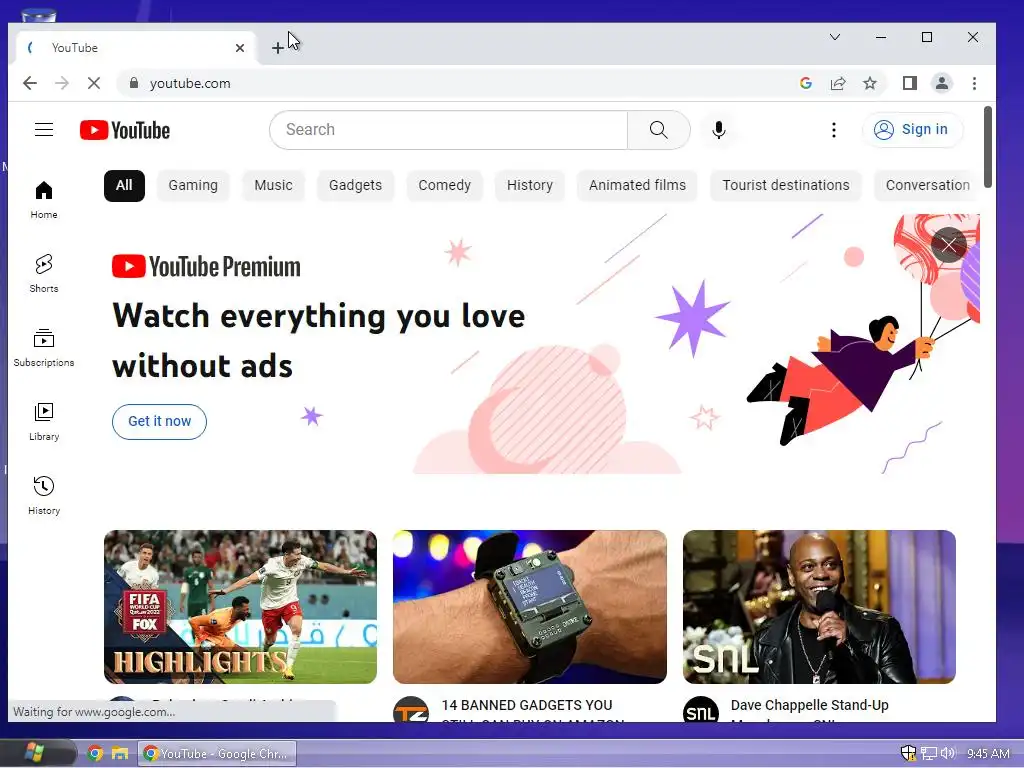Click browser back arrow
The height and width of the screenshot is (768, 1024).
click(29, 83)
